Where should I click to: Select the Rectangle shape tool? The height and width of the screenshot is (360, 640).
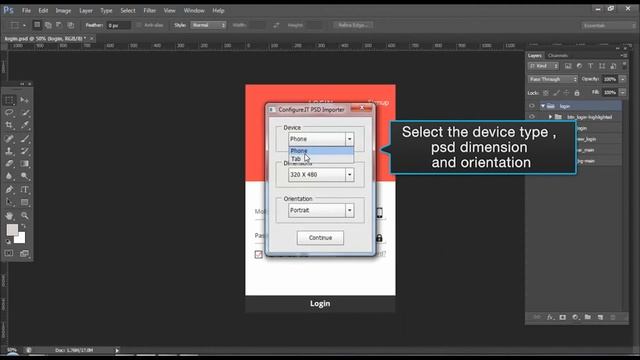click(x=24, y=202)
